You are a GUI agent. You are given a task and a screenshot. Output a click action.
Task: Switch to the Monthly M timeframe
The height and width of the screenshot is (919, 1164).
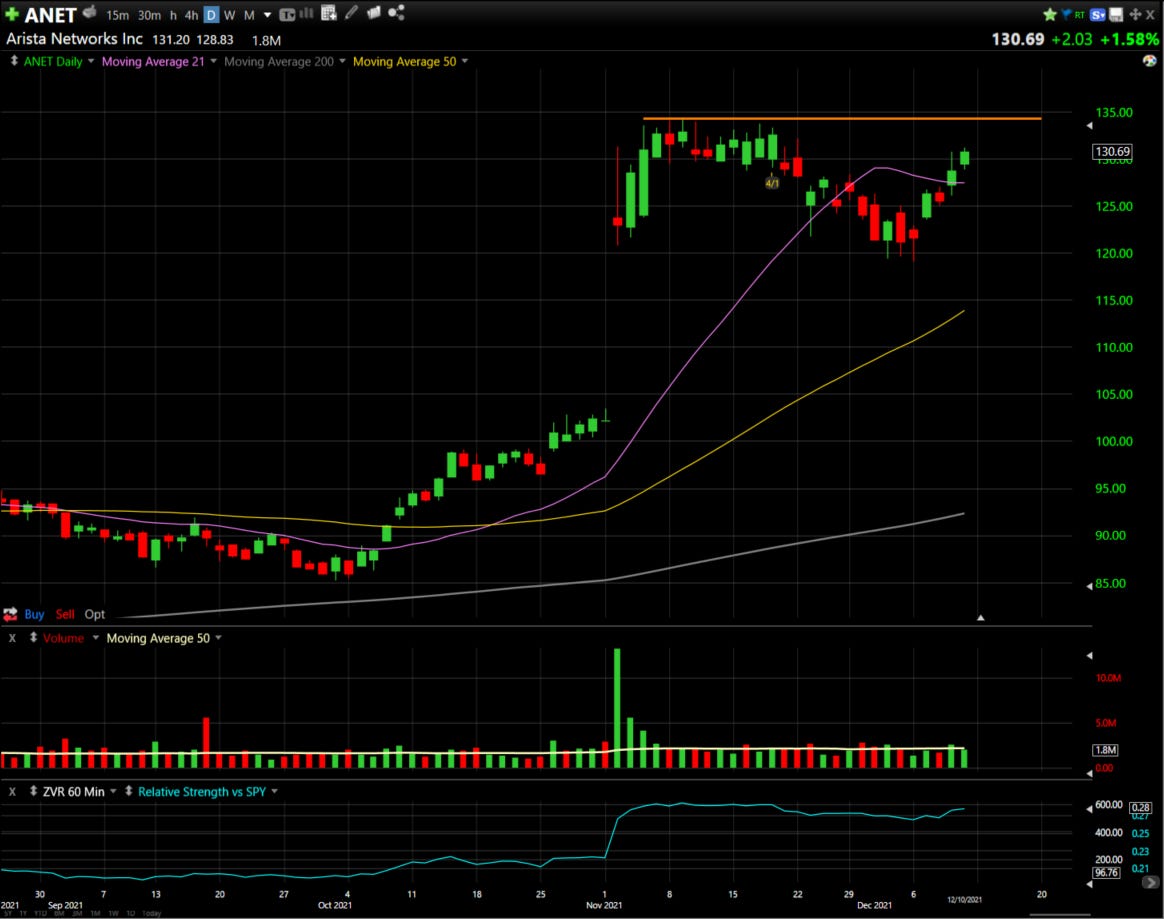[249, 15]
